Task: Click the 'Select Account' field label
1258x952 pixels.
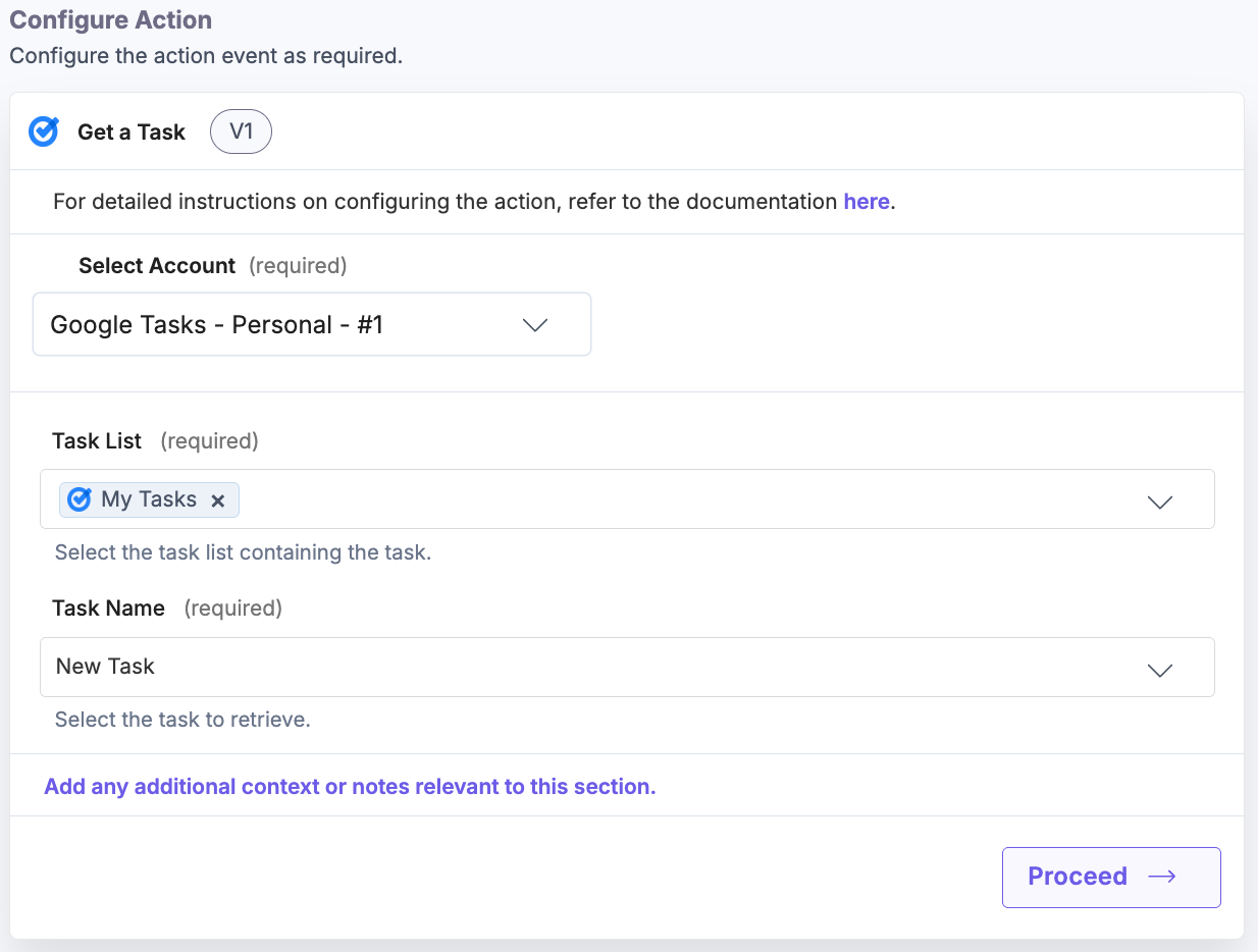Action: coord(157,266)
